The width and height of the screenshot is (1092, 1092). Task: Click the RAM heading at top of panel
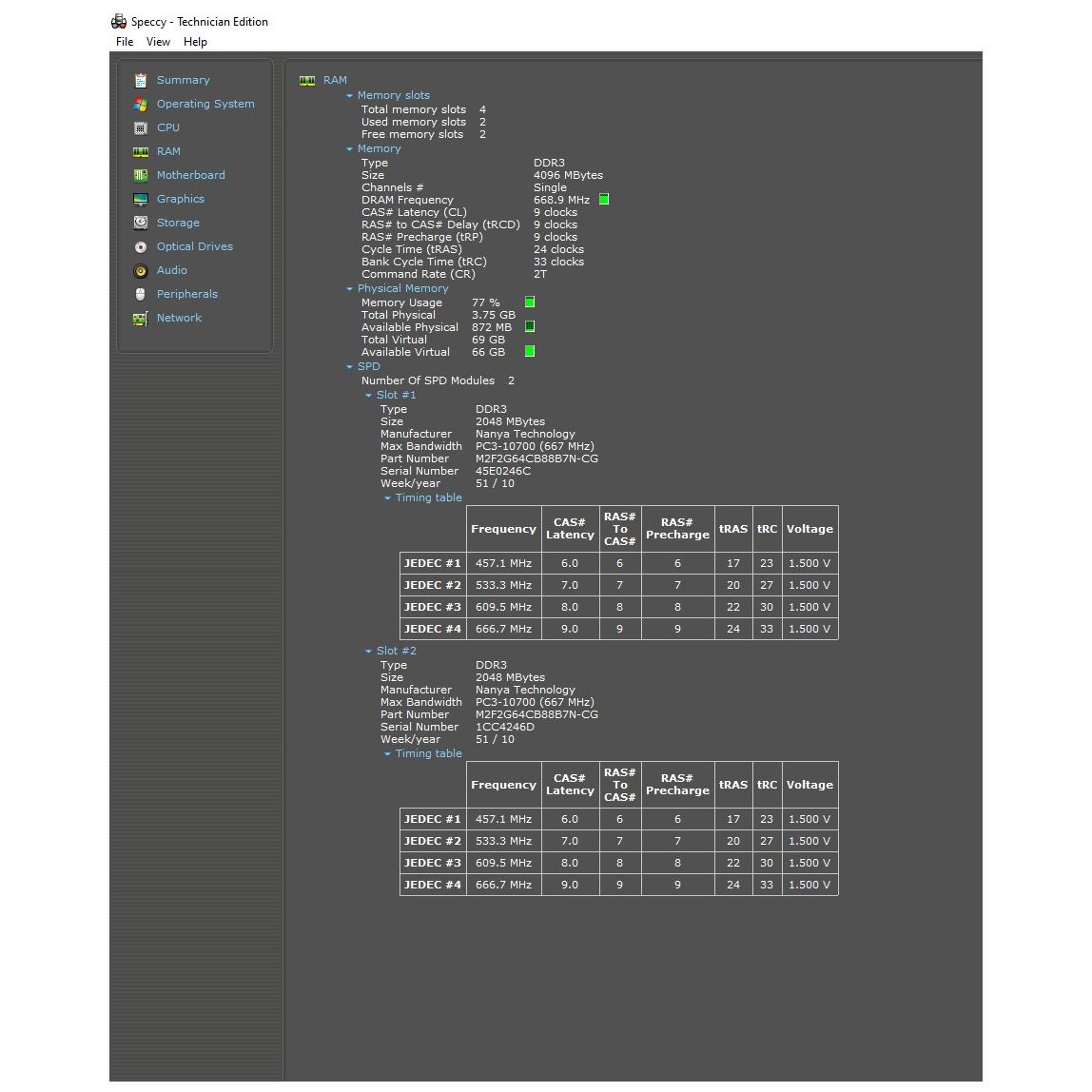[x=335, y=81]
